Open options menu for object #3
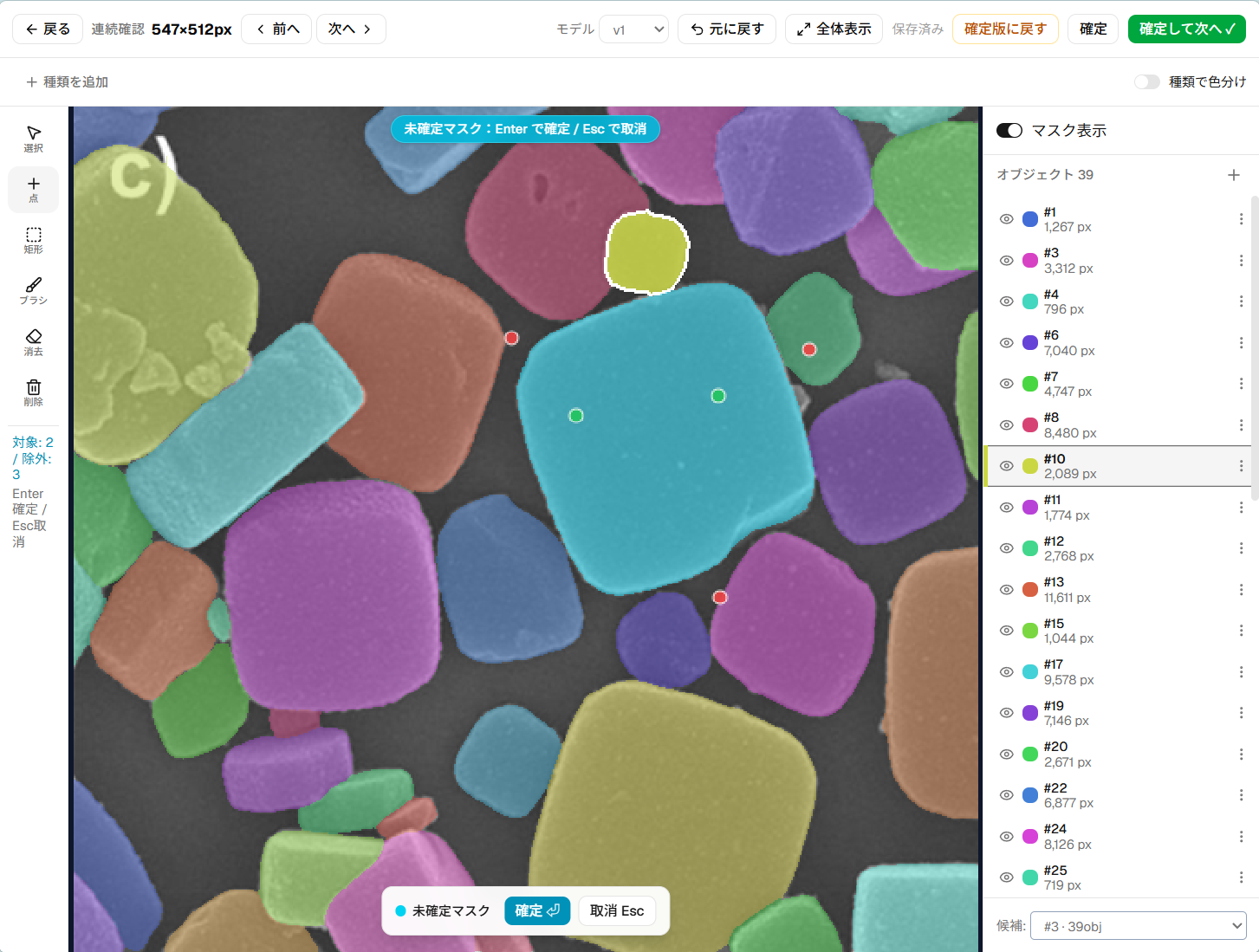Viewport: 1259px width, 952px height. coord(1241,261)
